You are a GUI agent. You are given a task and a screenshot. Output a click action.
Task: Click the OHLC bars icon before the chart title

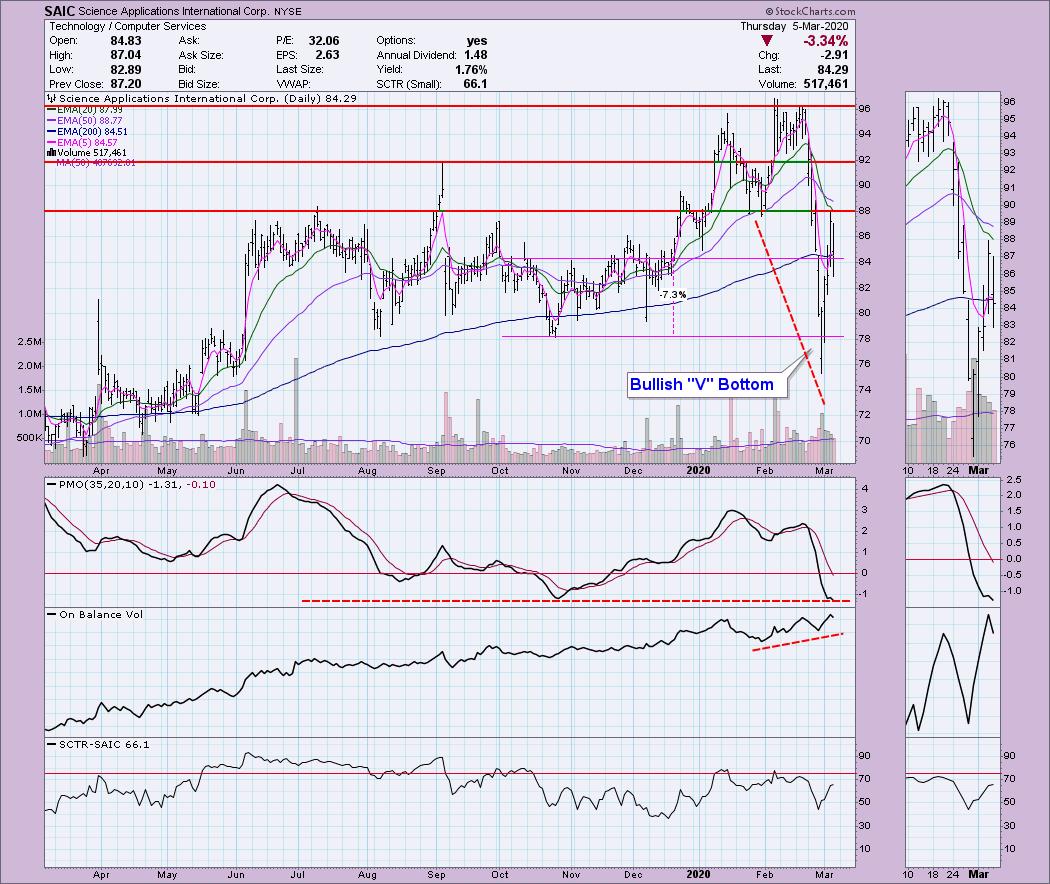[52, 98]
